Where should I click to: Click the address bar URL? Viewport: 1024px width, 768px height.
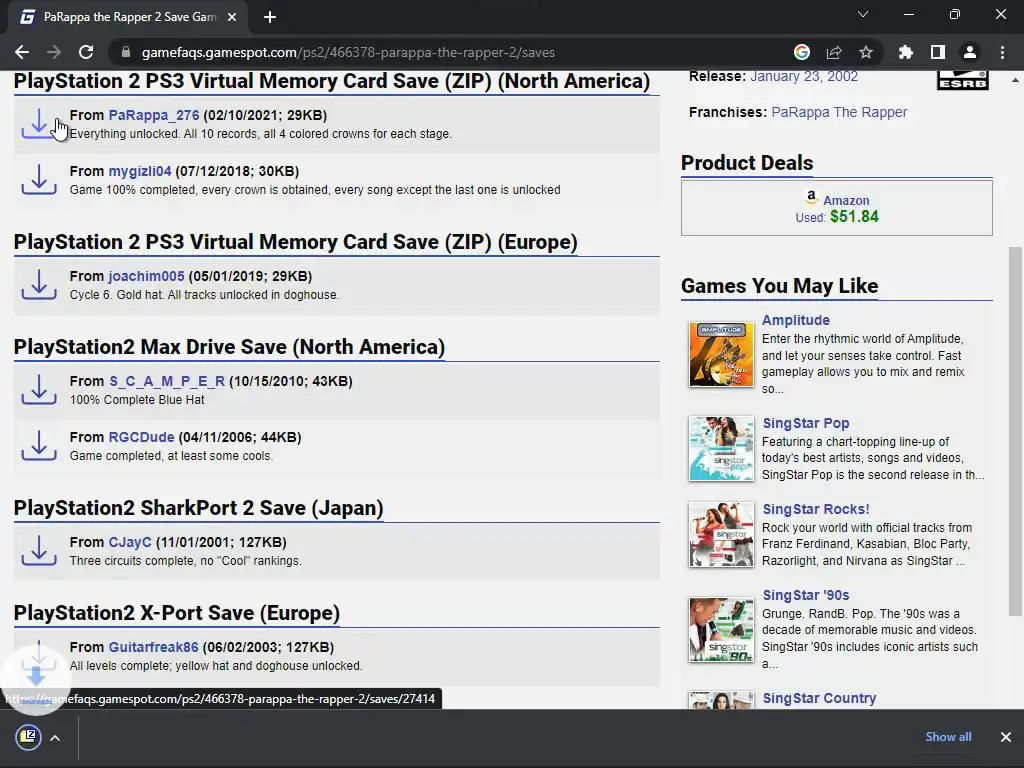[348, 52]
